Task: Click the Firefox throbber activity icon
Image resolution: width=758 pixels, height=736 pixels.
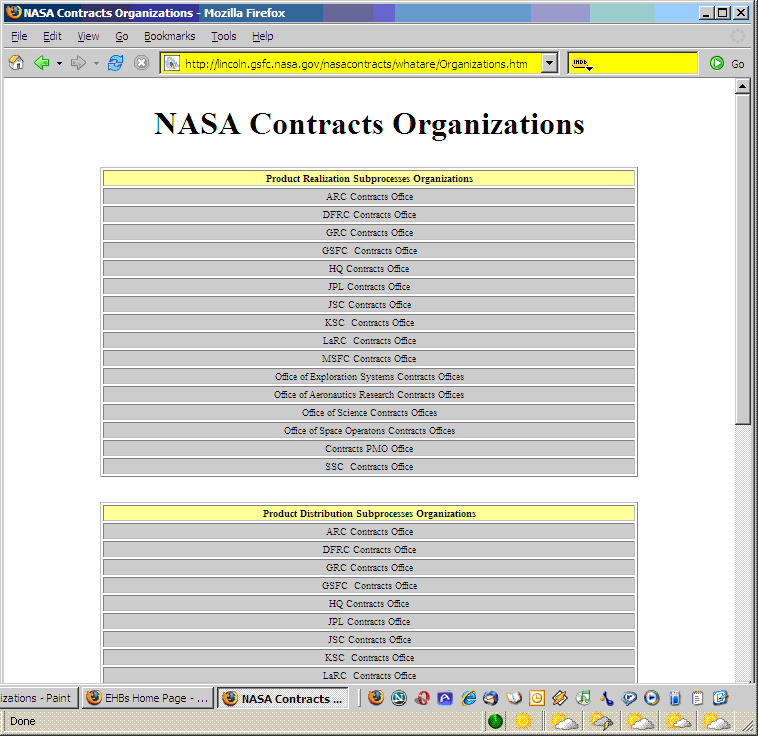Action: click(x=738, y=36)
